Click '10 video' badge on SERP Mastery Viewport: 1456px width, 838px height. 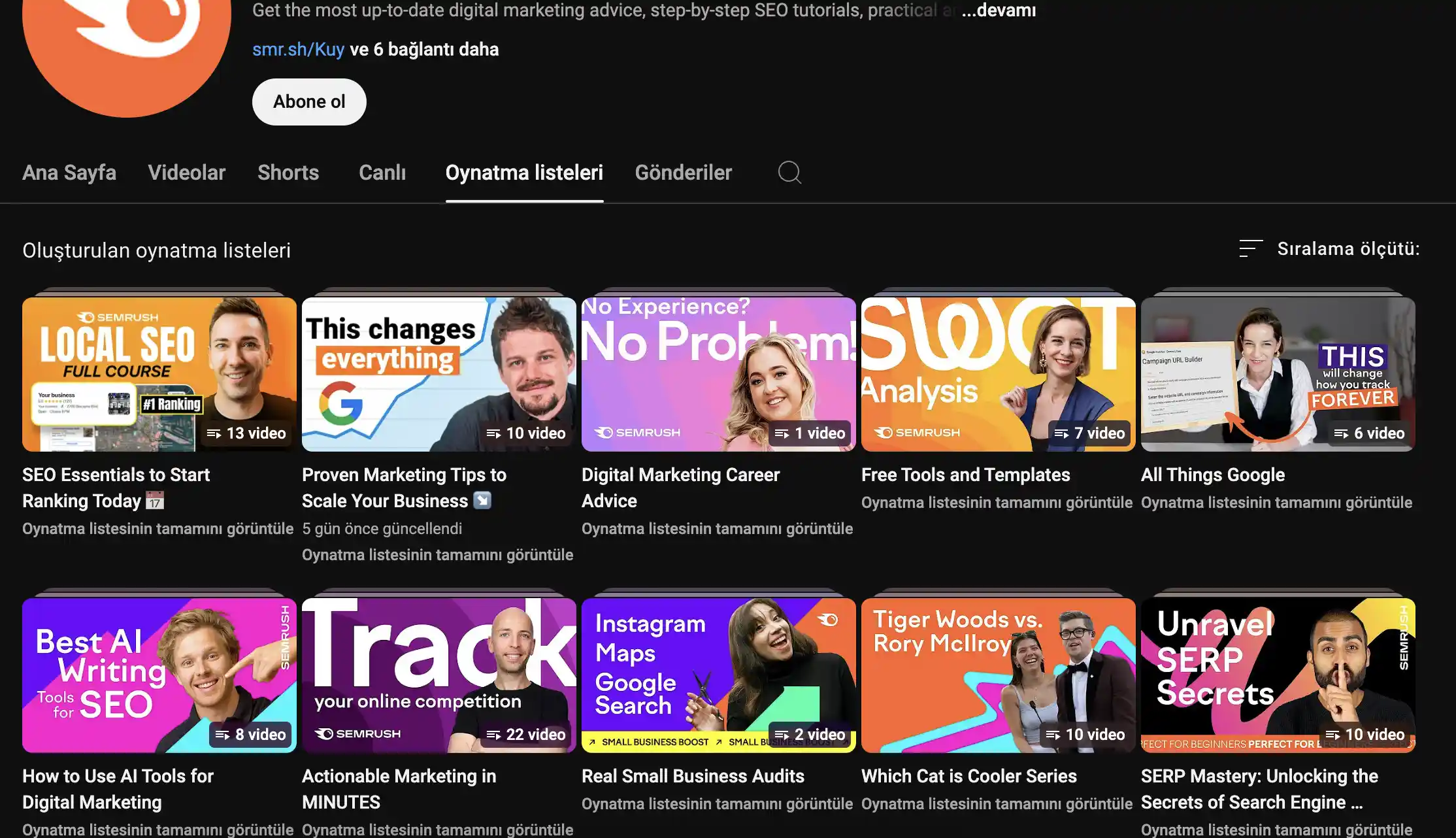[x=1365, y=735]
